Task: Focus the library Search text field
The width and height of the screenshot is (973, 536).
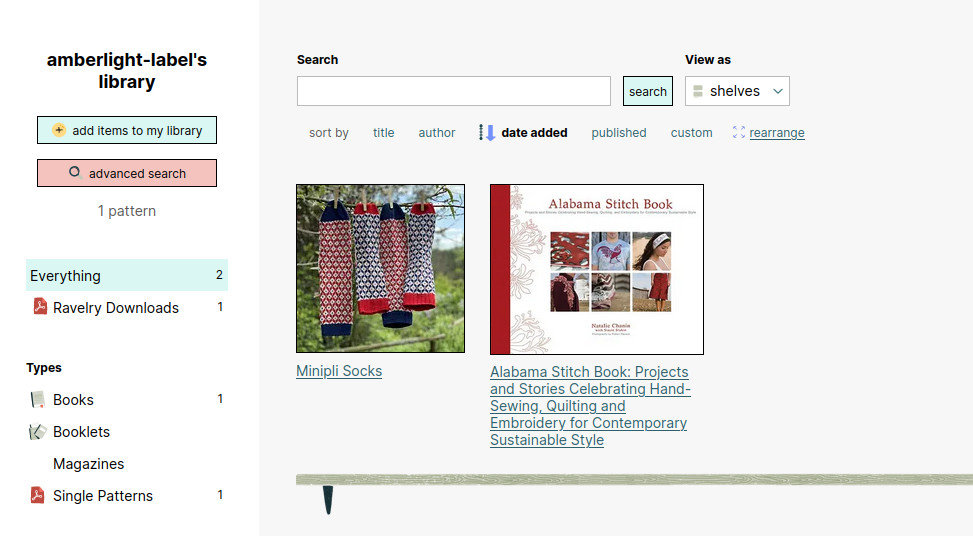Action: [454, 91]
